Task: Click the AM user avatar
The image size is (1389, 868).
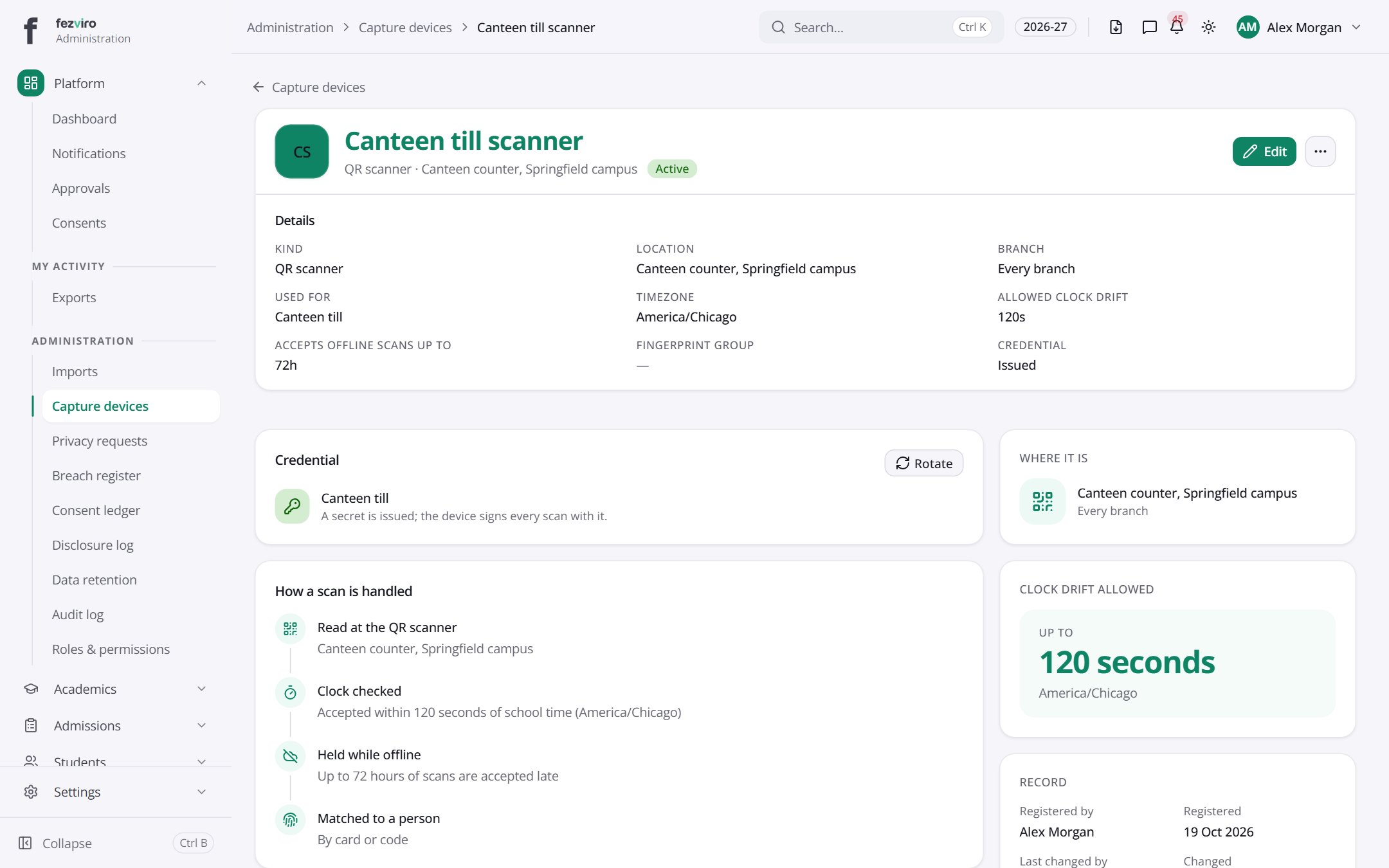Action: click(1248, 27)
